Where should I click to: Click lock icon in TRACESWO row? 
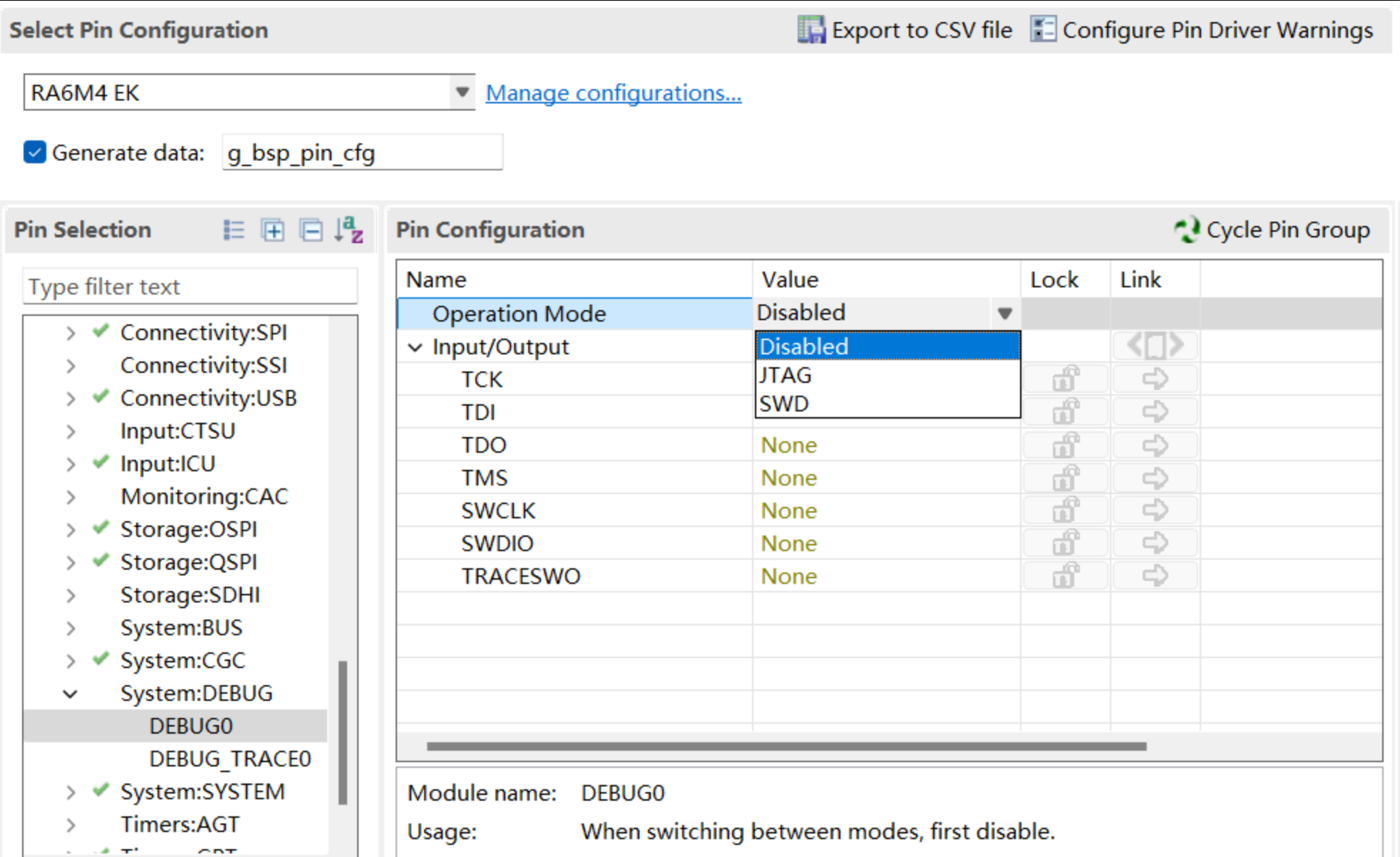[1066, 575]
